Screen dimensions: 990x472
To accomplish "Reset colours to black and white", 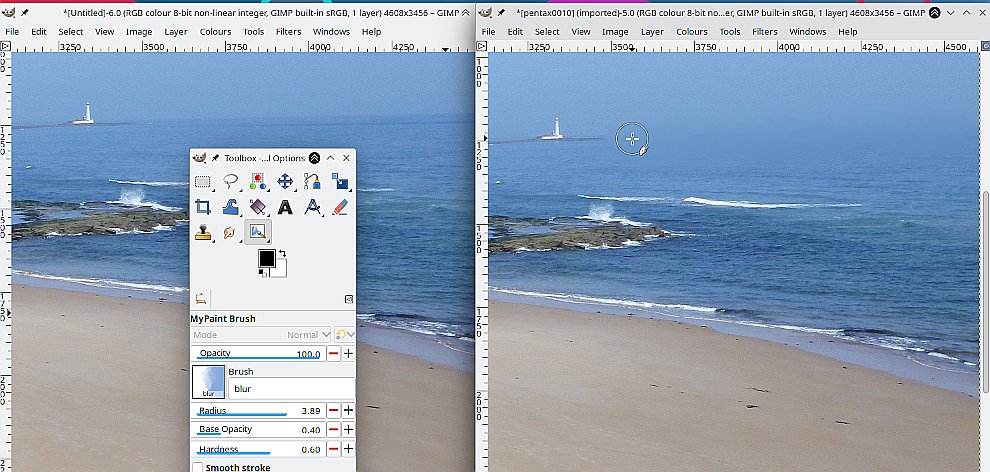I will (261, 273).
